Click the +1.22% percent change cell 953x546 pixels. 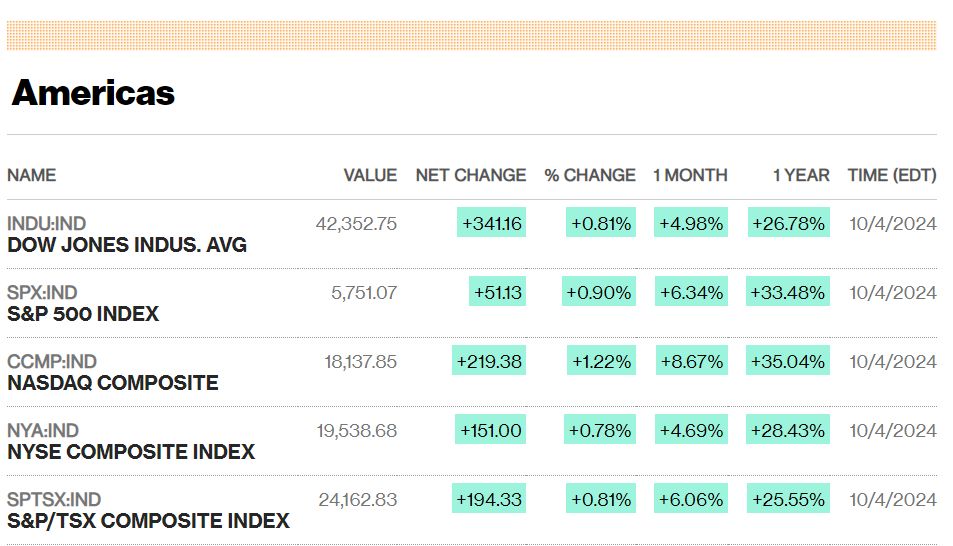[601, 361]
